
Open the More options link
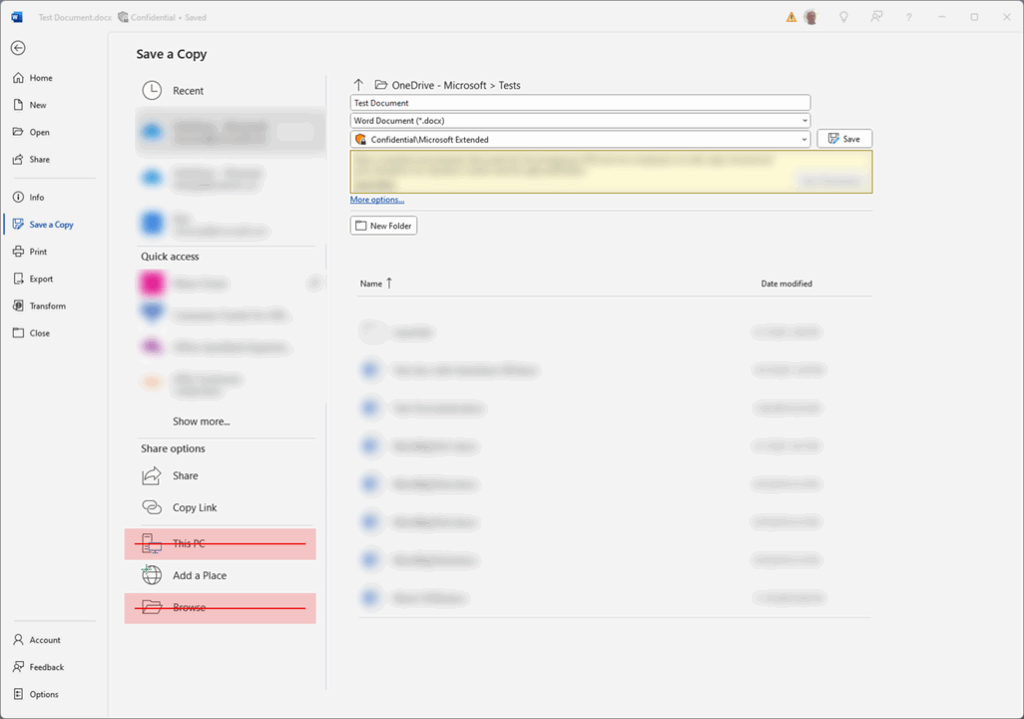point(377,200)
